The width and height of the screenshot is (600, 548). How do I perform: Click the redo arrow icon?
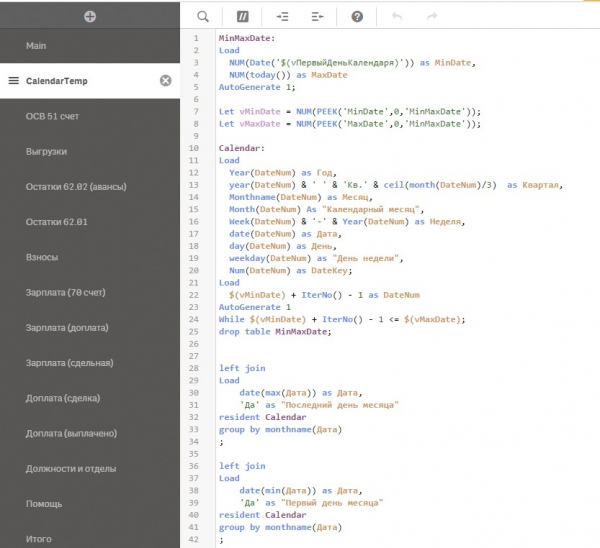[x=432, y=16]
